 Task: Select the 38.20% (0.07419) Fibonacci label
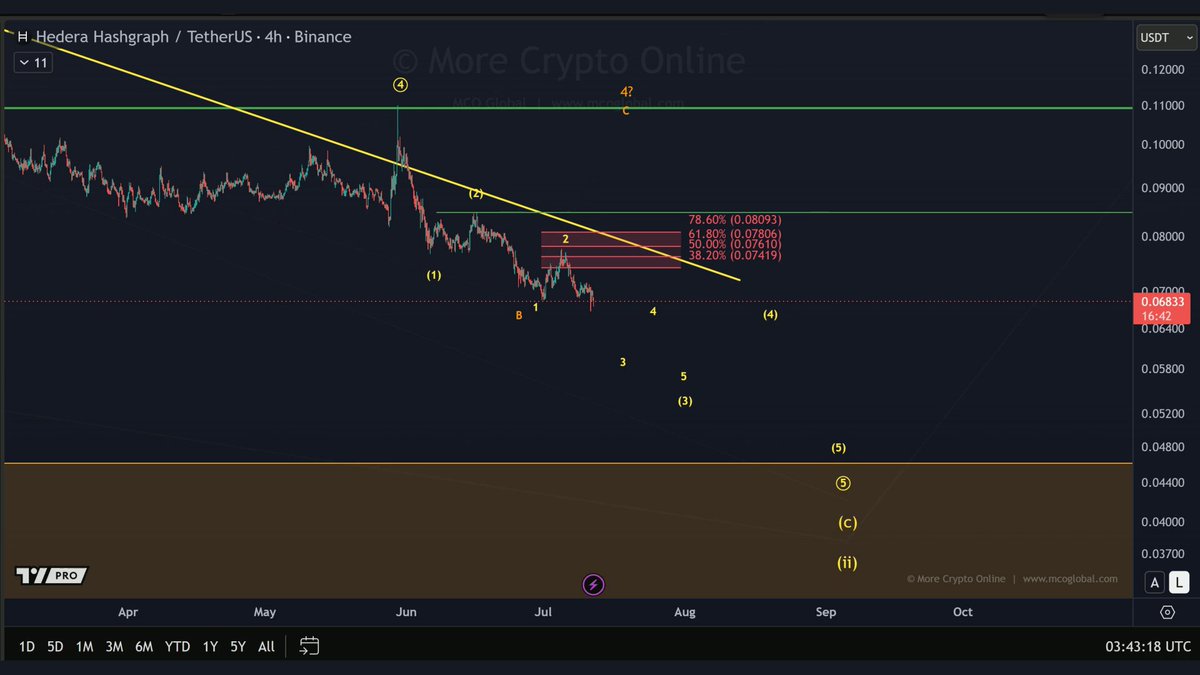(x=735, y=256)
